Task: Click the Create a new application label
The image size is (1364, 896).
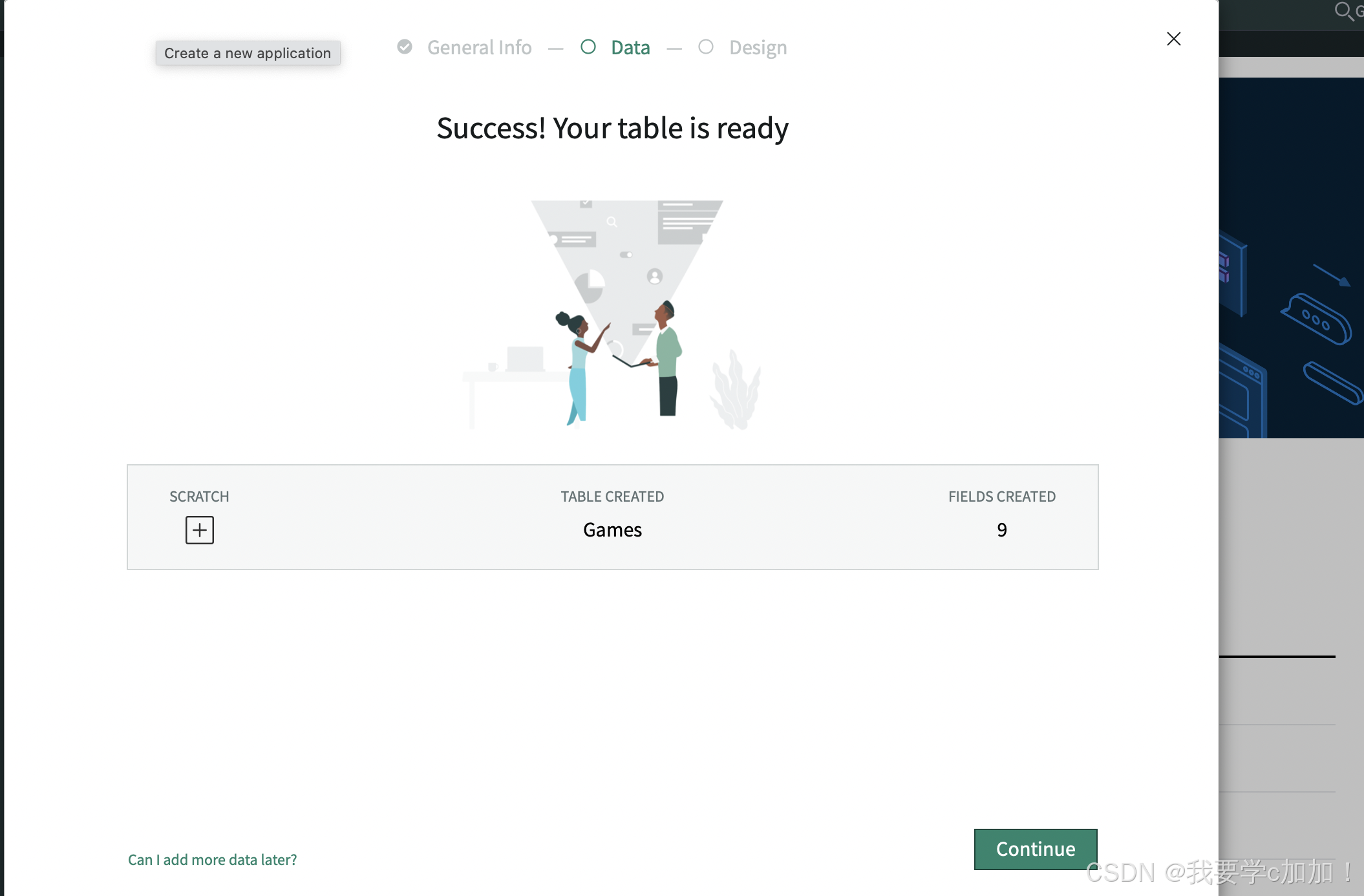Action: coord(248,53)
